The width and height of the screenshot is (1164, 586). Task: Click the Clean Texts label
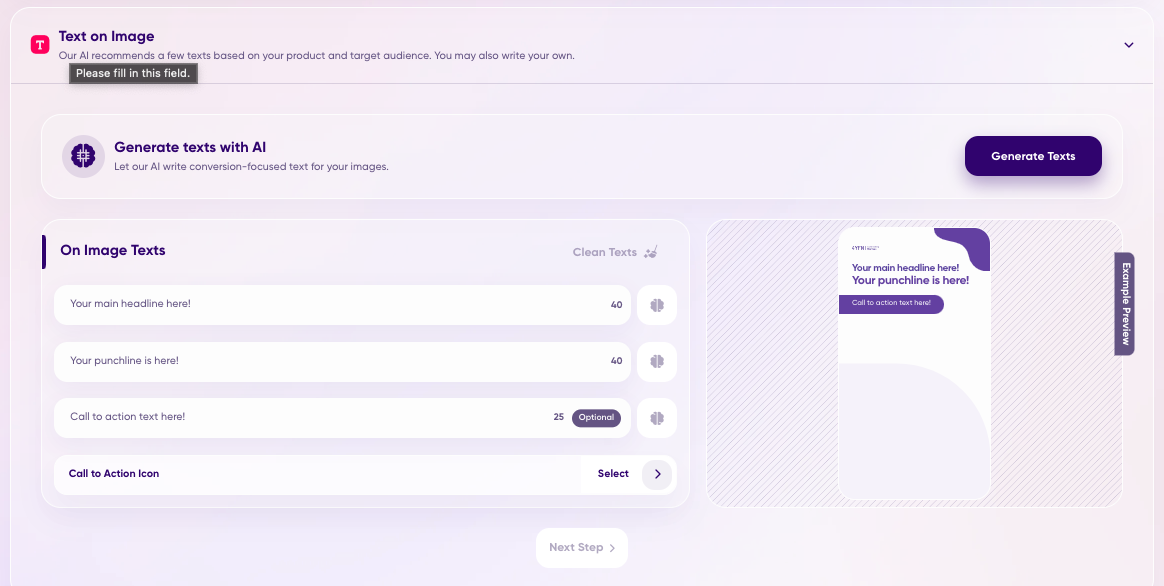coord(604,252)
